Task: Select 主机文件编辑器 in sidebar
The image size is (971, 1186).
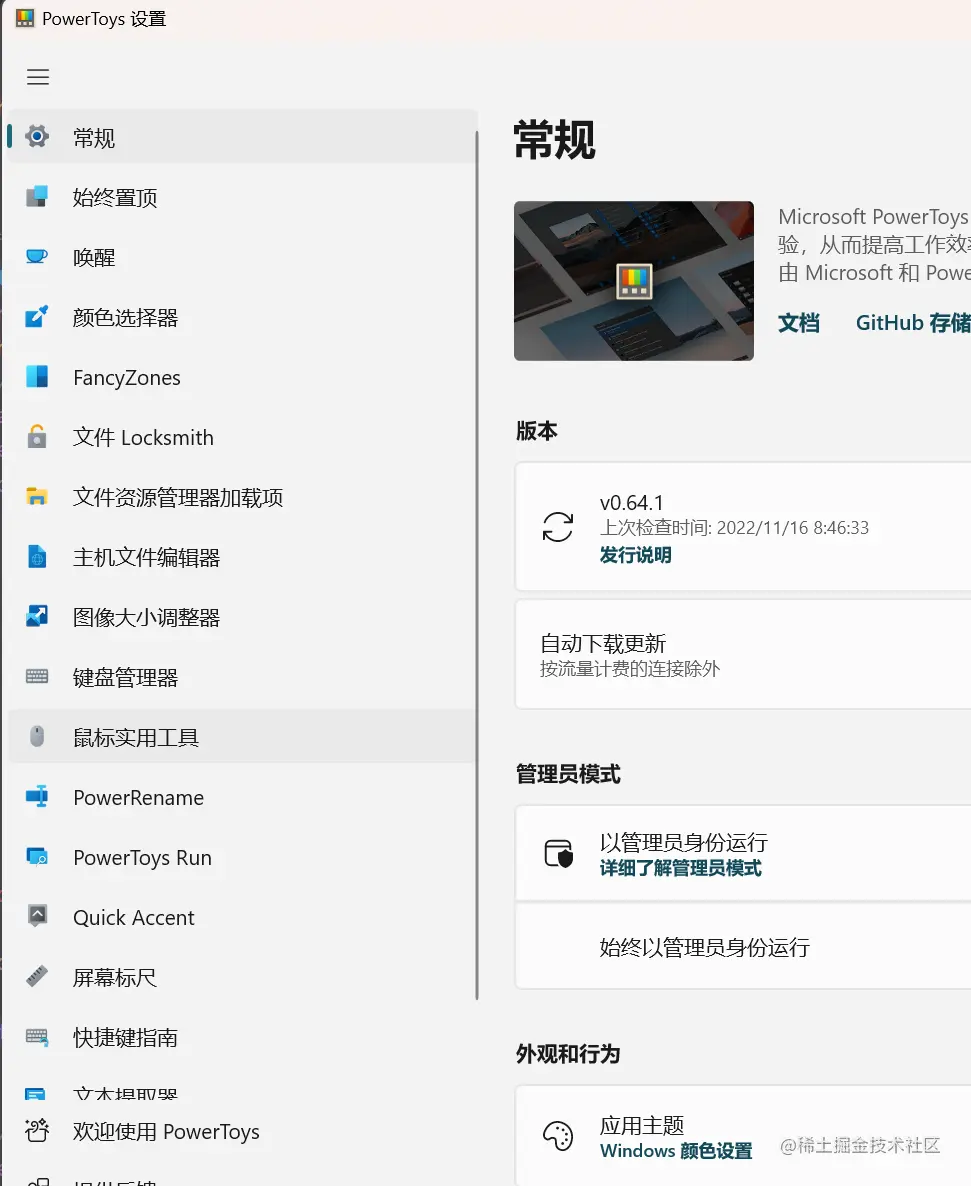Action: pyautogui.click(x=242, y=557)
